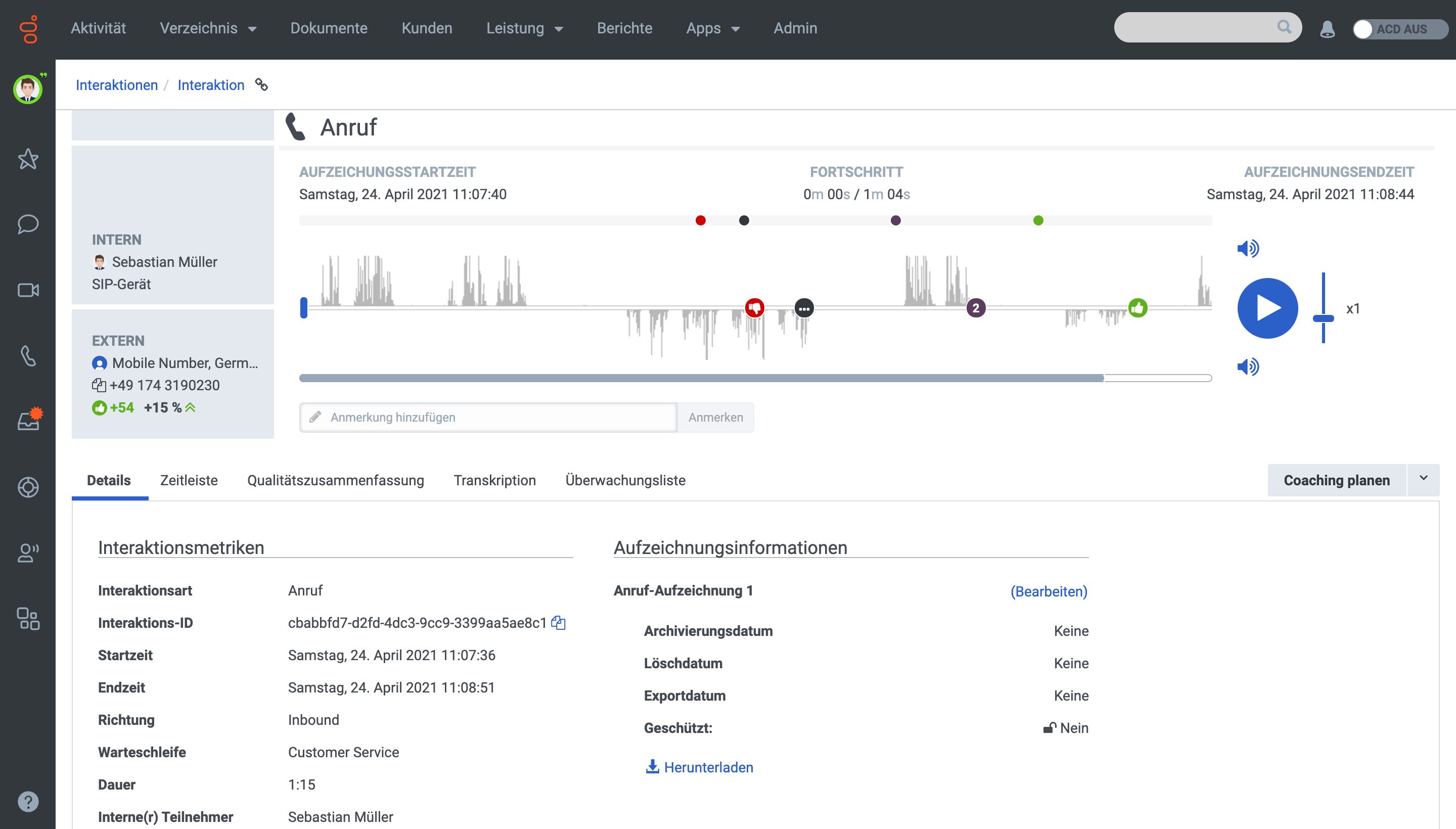Click the red thumbs-down timeline marker

754,308
